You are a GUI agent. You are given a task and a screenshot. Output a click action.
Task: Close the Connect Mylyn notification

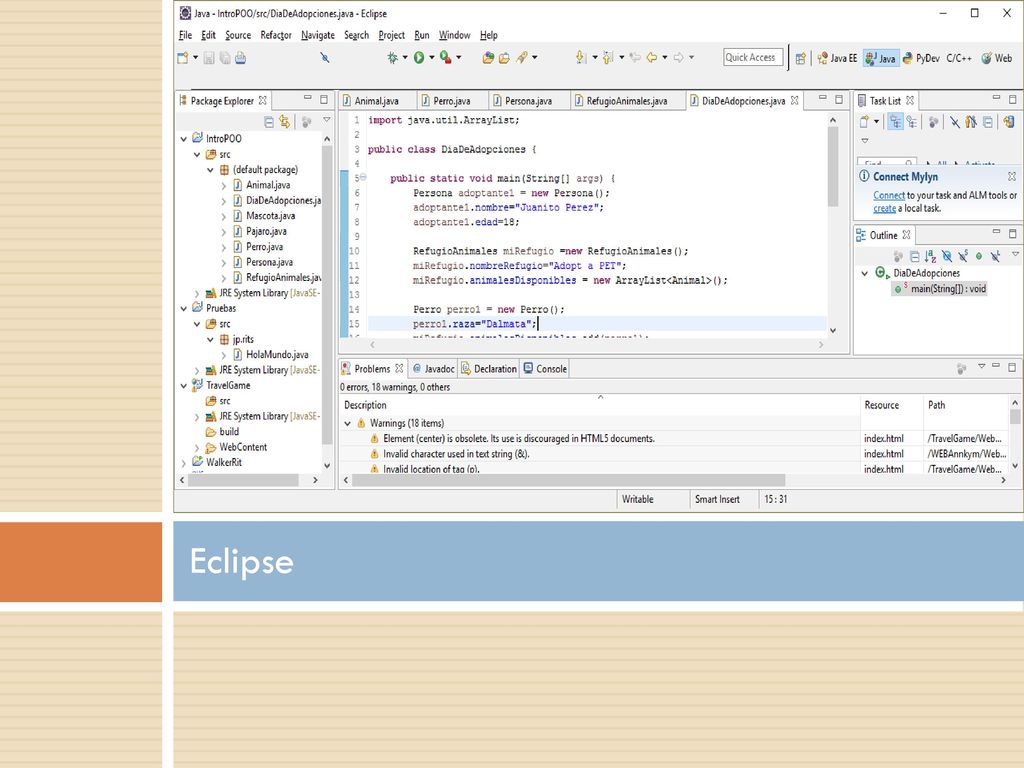pyautogui.click(x=1012, y=176)
